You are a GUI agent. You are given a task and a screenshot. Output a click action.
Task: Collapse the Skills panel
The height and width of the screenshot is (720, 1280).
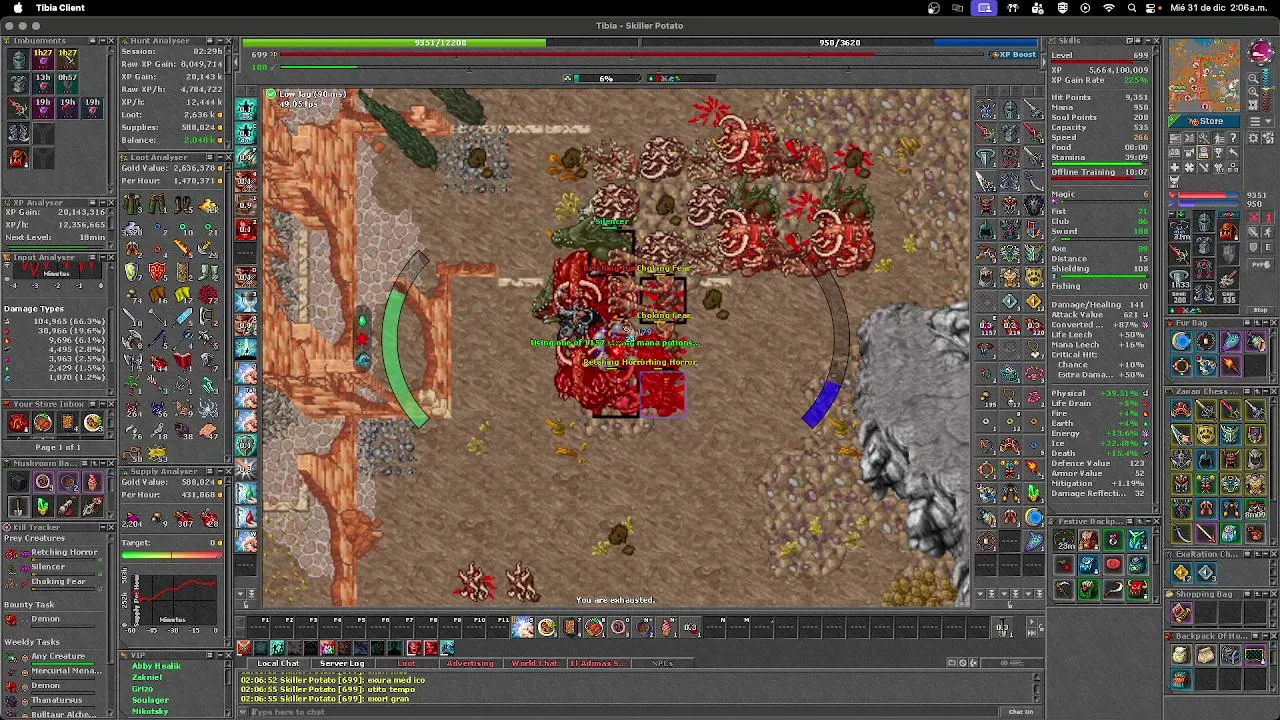click(x=1147, y=41)
